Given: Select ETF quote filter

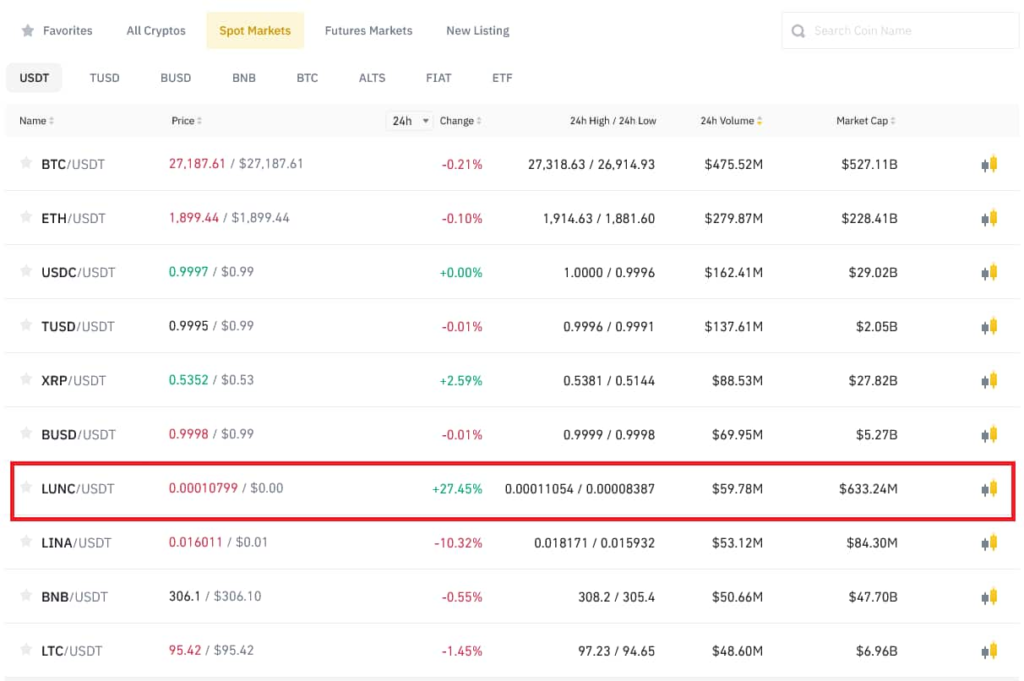Looking at the screenshot, I should [502, 78].
